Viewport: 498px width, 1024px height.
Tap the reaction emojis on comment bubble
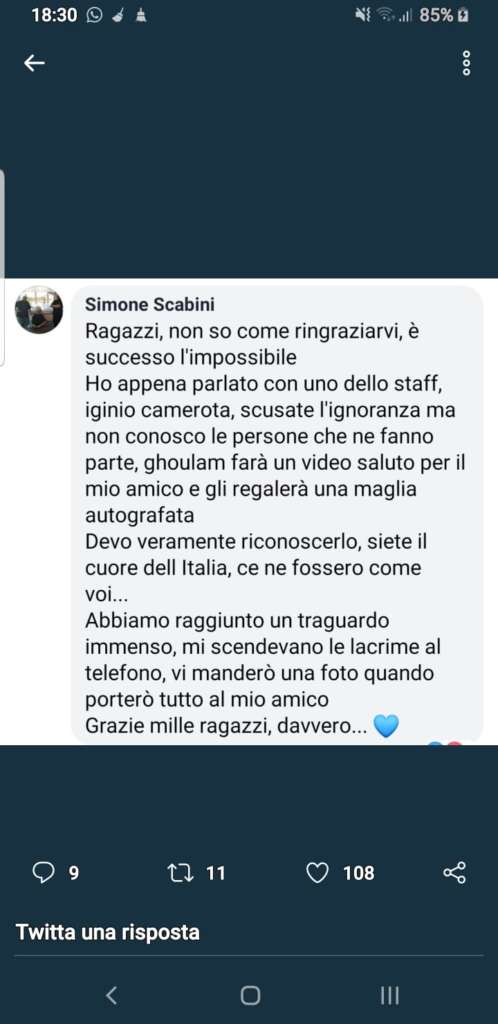coord(446,742)
